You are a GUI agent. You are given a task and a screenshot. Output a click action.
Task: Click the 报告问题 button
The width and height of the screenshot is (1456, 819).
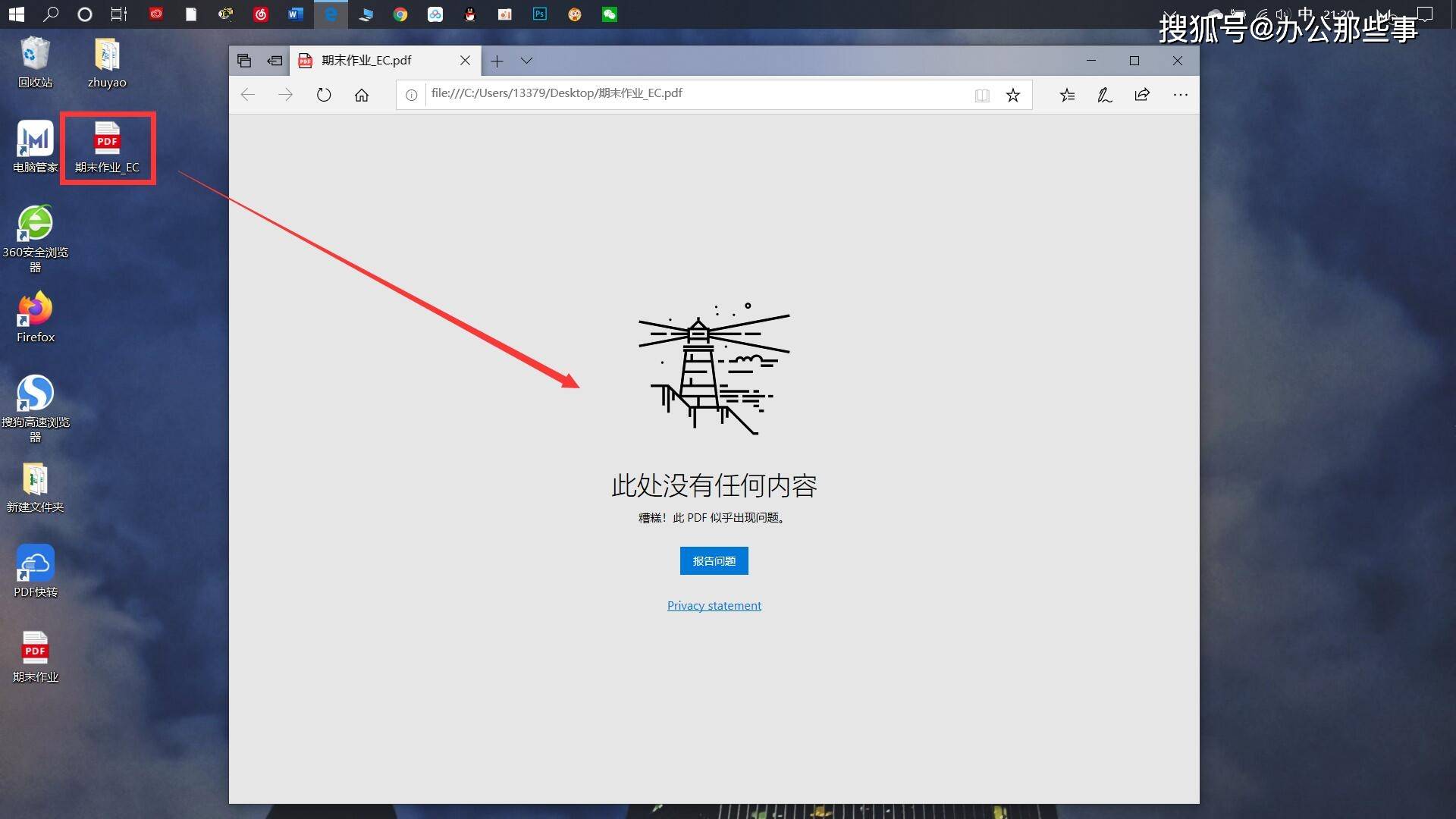click(714, 560)
